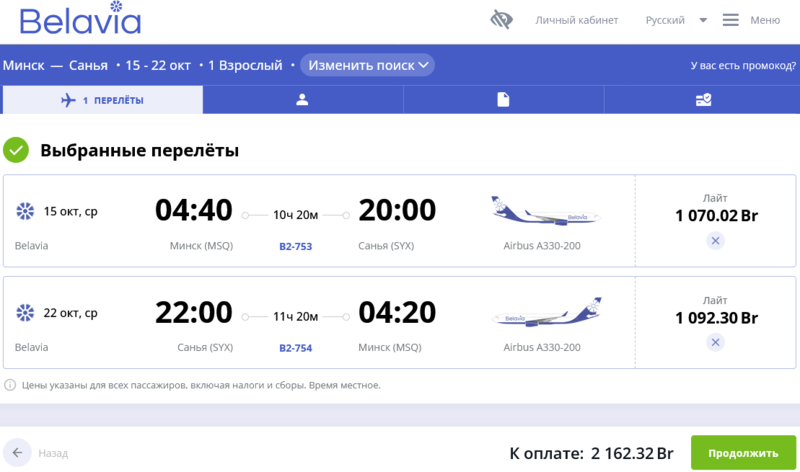Image resolution: width=800 pixels, height=472 pixels.
Task: Click the Belavia logo
Action: 80,20
